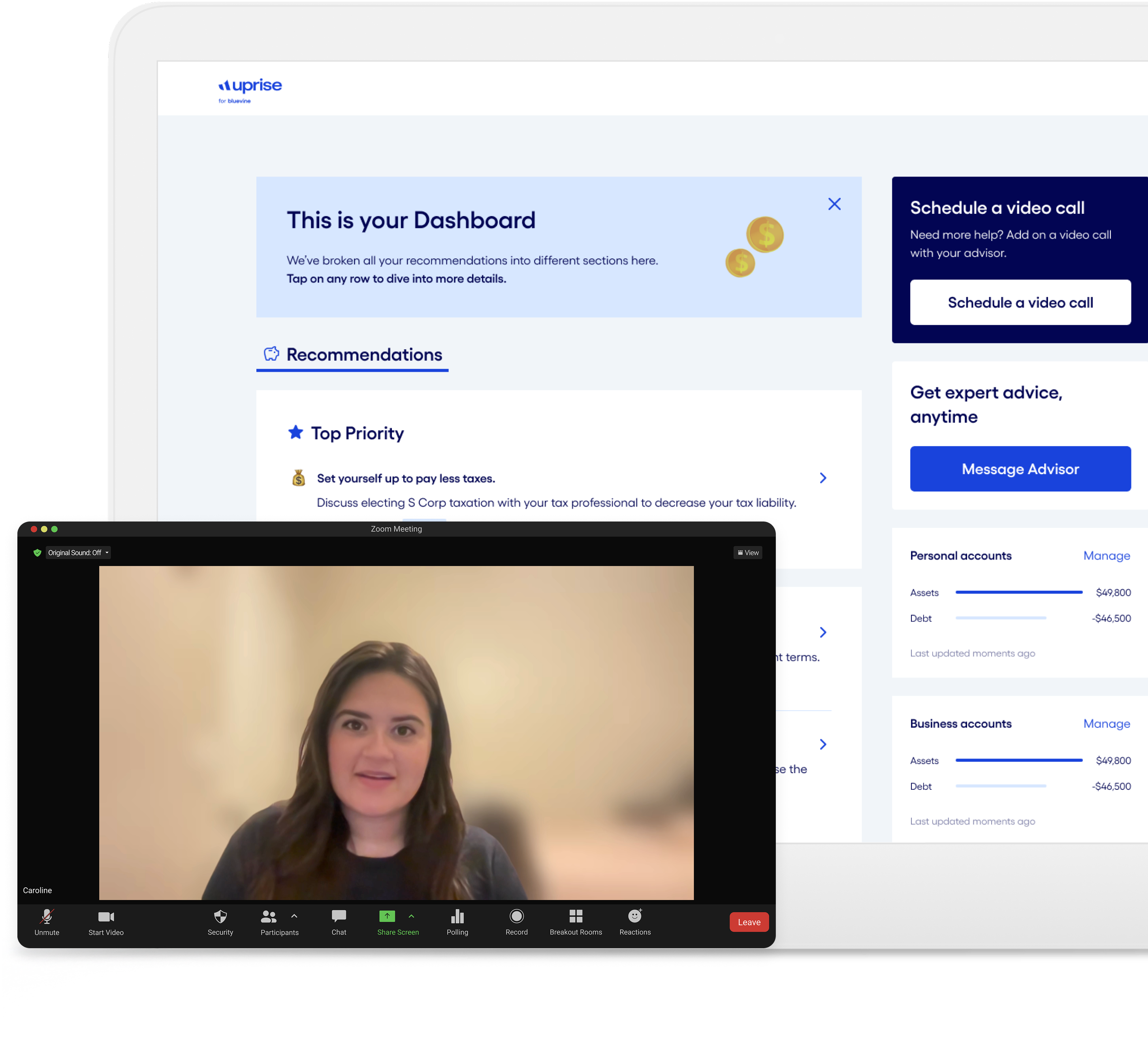
Task: Open the Participants panel
Action: [x=269, y=917]
